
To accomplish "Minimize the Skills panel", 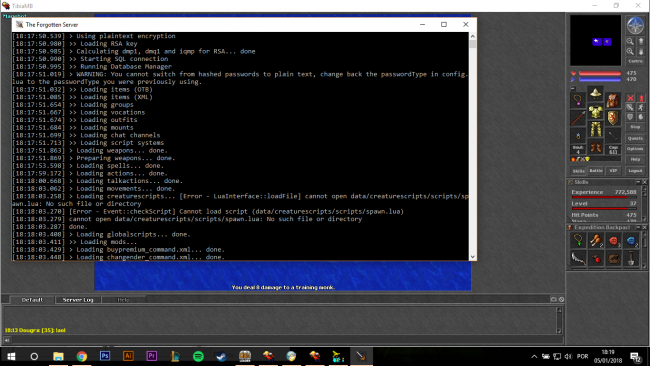I will point(638,182).
